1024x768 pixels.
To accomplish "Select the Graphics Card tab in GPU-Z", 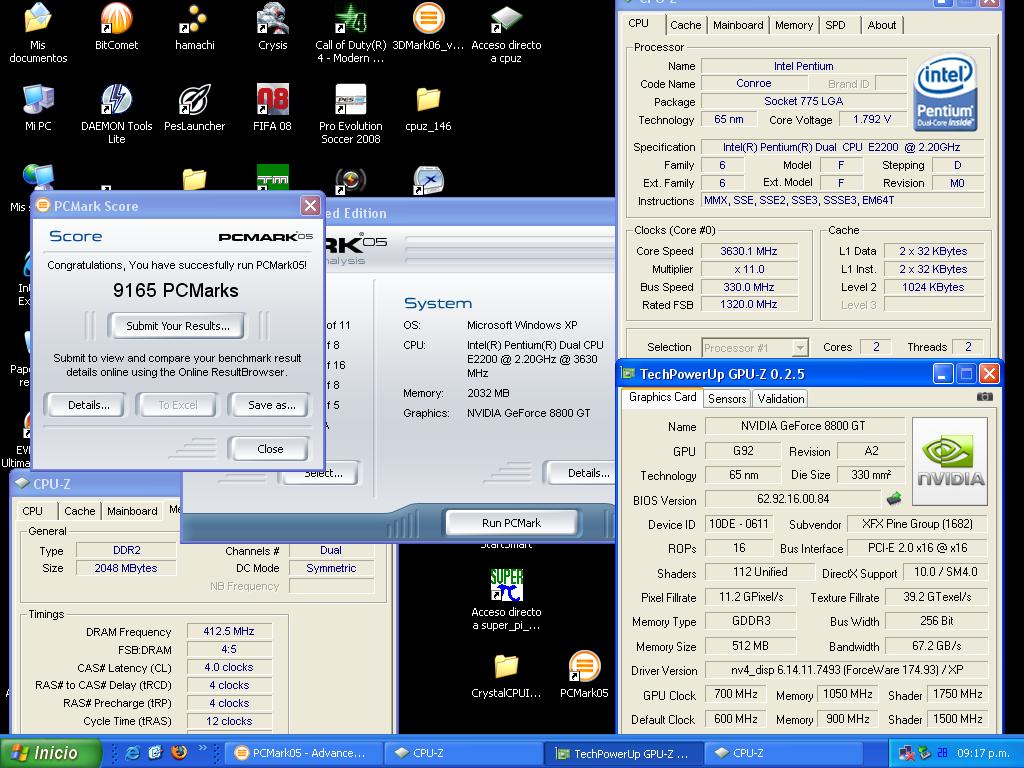I will coord(662,397).
